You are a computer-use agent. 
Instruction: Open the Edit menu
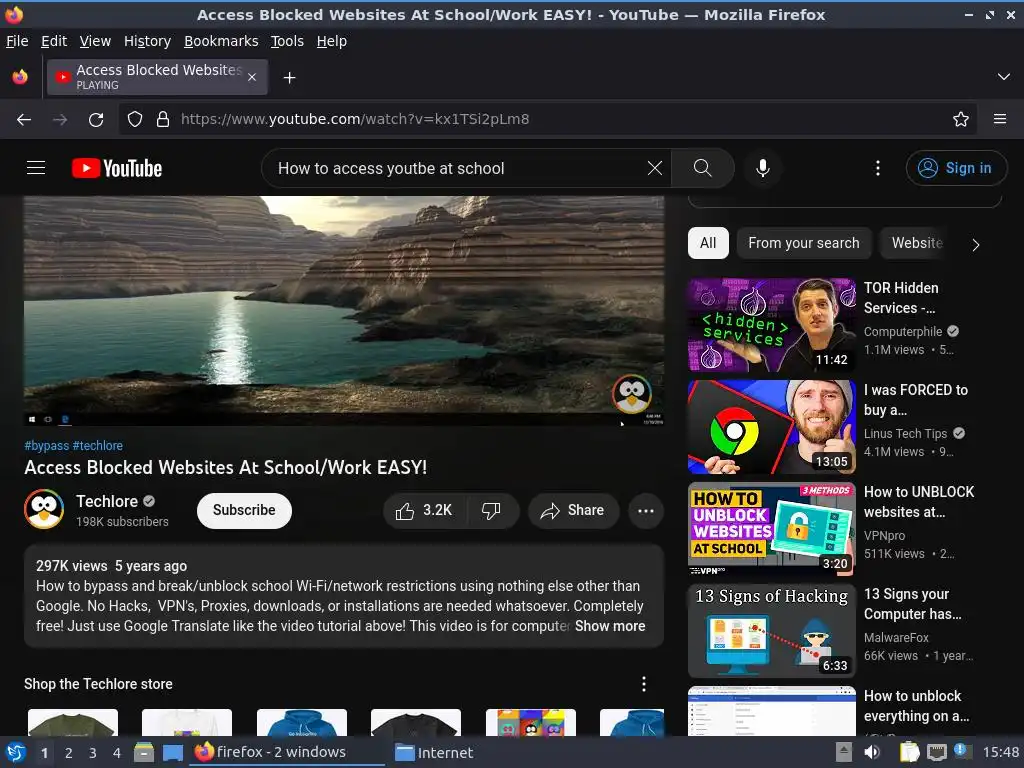[54, 41]
